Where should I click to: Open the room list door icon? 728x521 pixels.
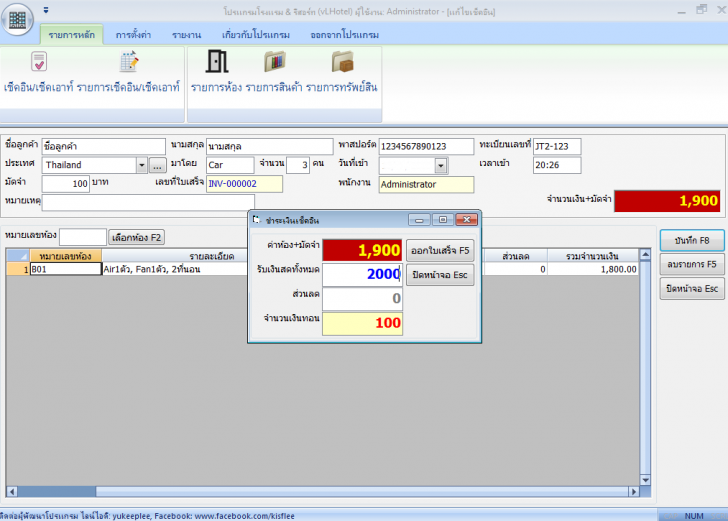[217, 61]
